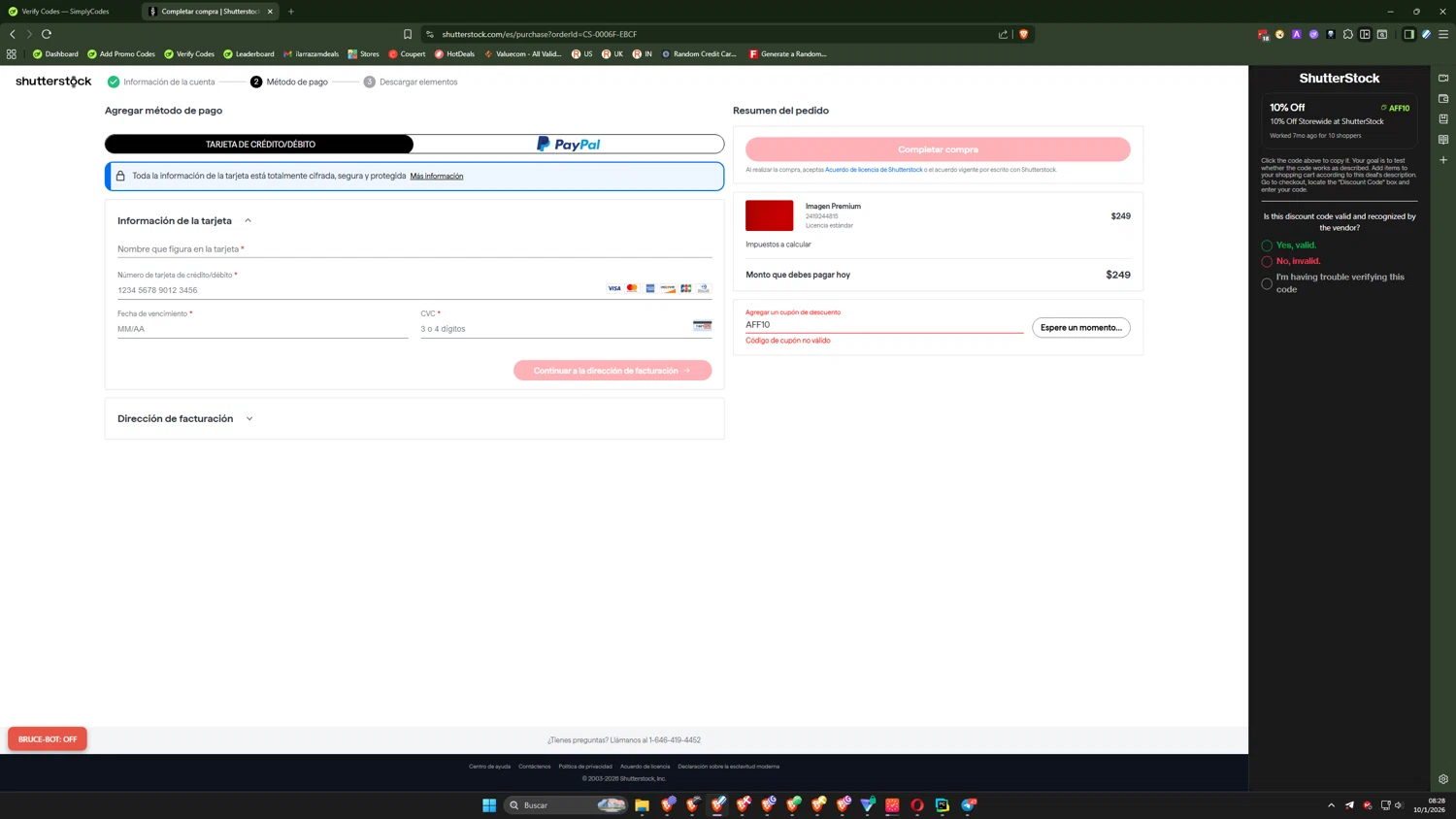Select the PayPal payment tab
Screen dimensions: 1456x819
(569, 145)
